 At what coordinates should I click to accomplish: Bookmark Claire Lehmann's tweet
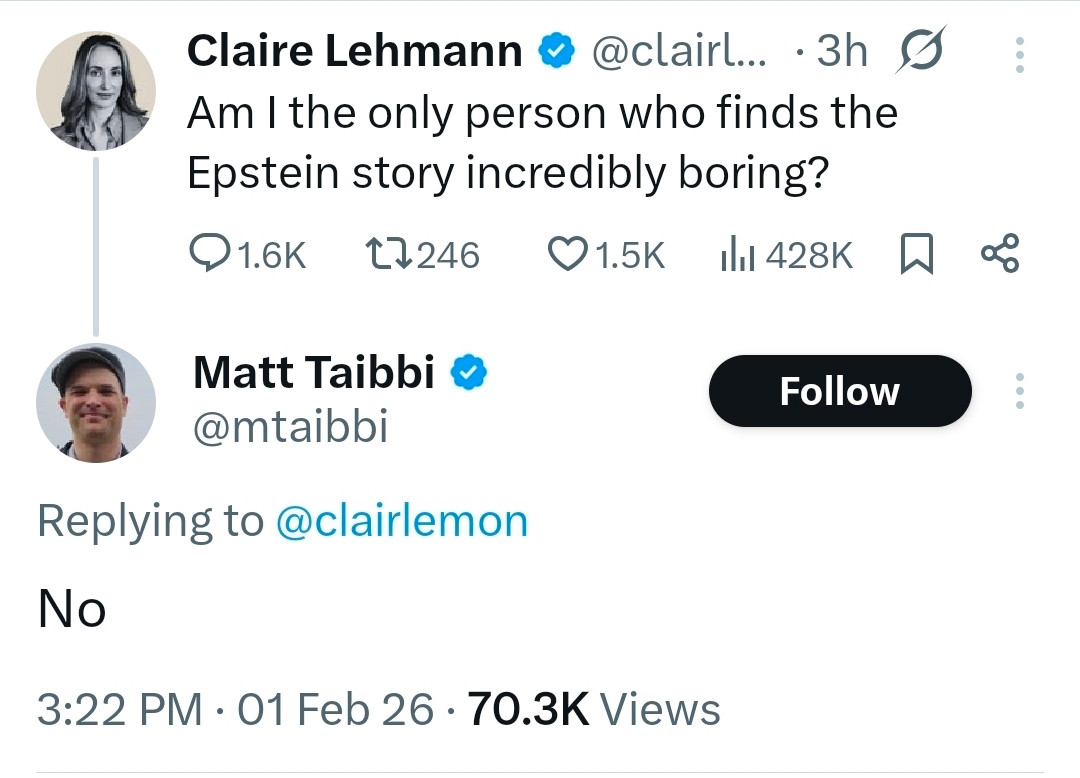coord(915,255)
